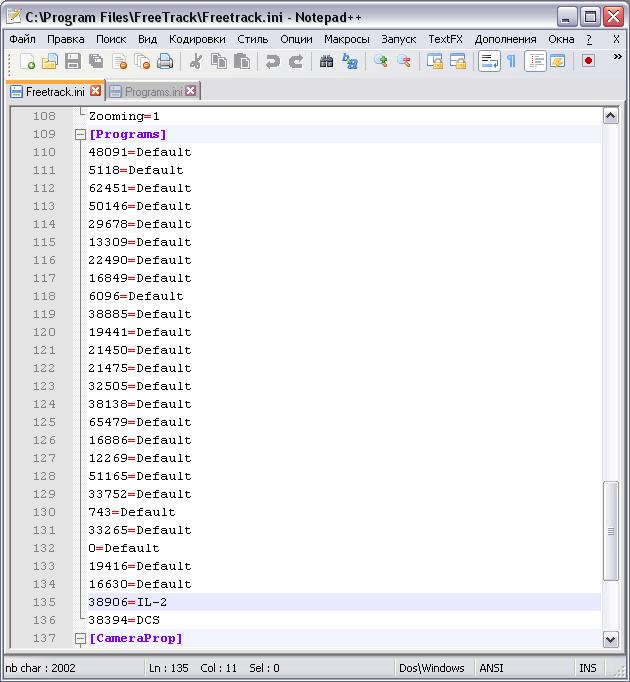This screenshot has height=682, width=630.
Task: Click the Zoom Out toolbar icon
Action: point(404,61)
